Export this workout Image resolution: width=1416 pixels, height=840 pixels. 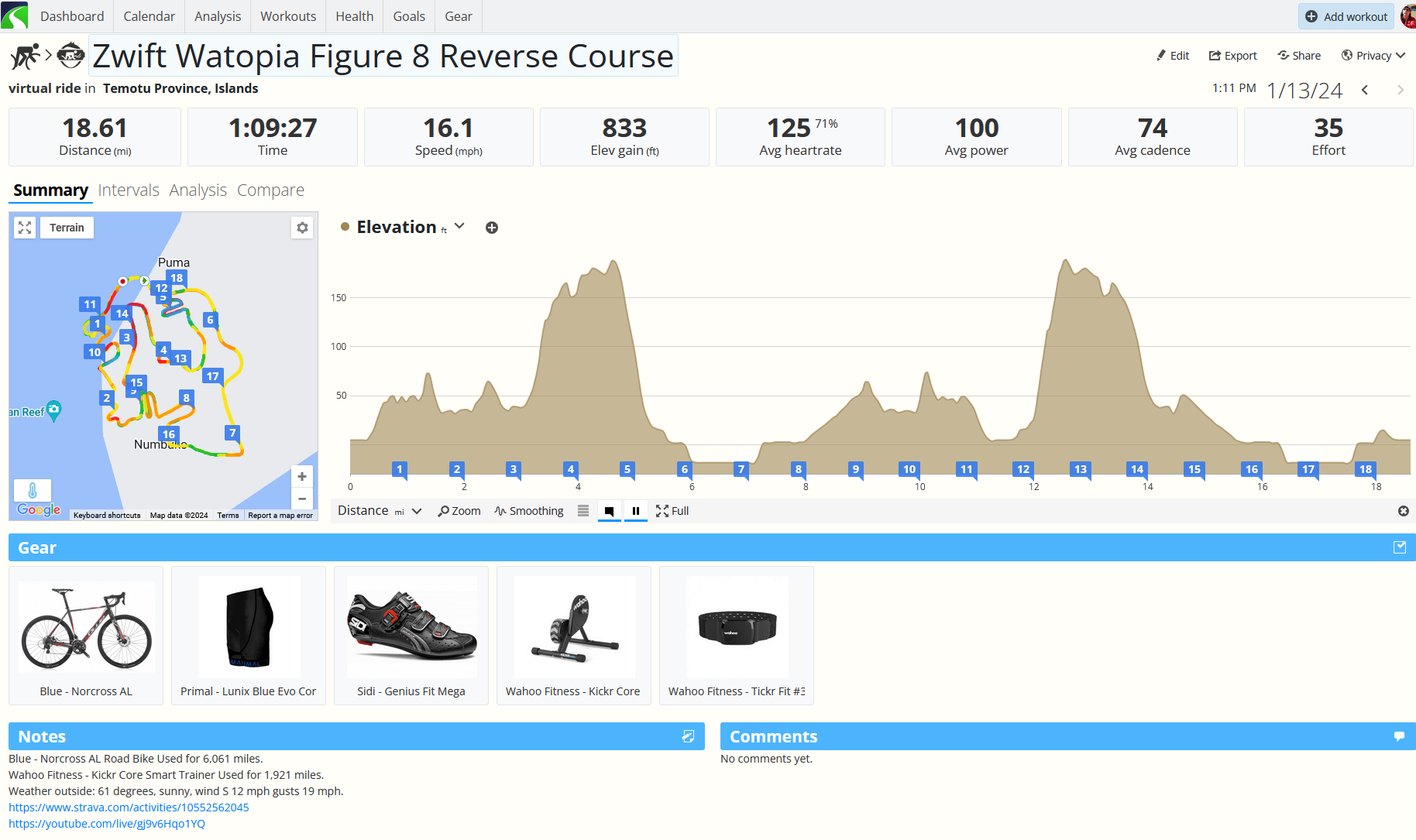point(1233,56)
